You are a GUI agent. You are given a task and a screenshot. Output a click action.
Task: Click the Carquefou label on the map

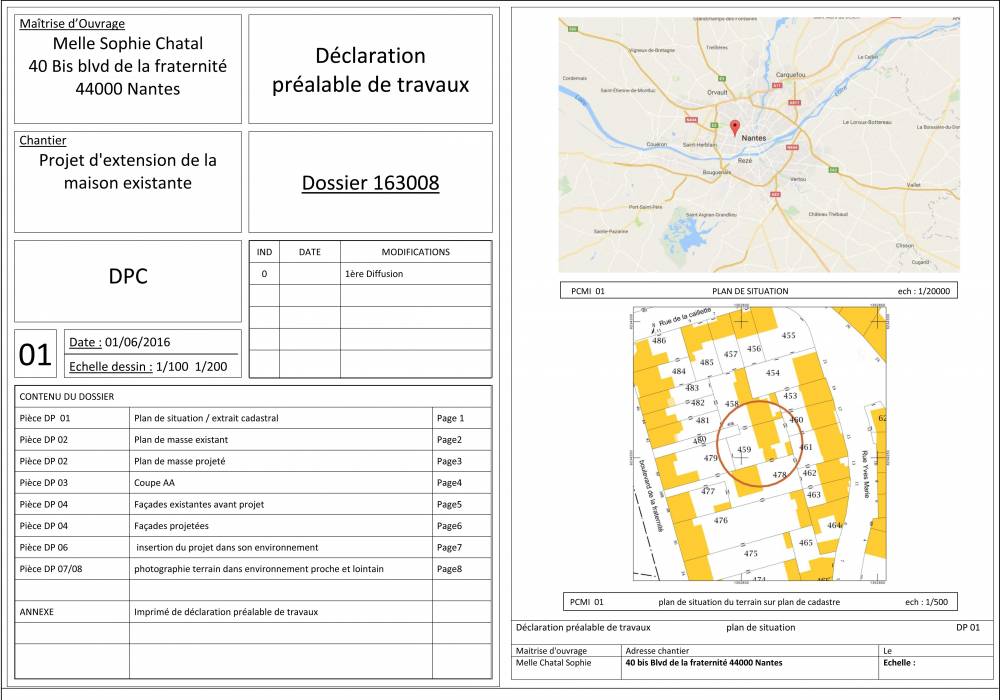[791, 75]
